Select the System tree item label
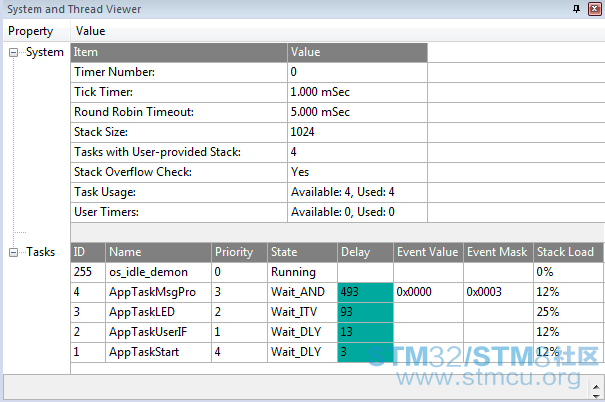This screenshot has height=402, width=605. point(44,52)
